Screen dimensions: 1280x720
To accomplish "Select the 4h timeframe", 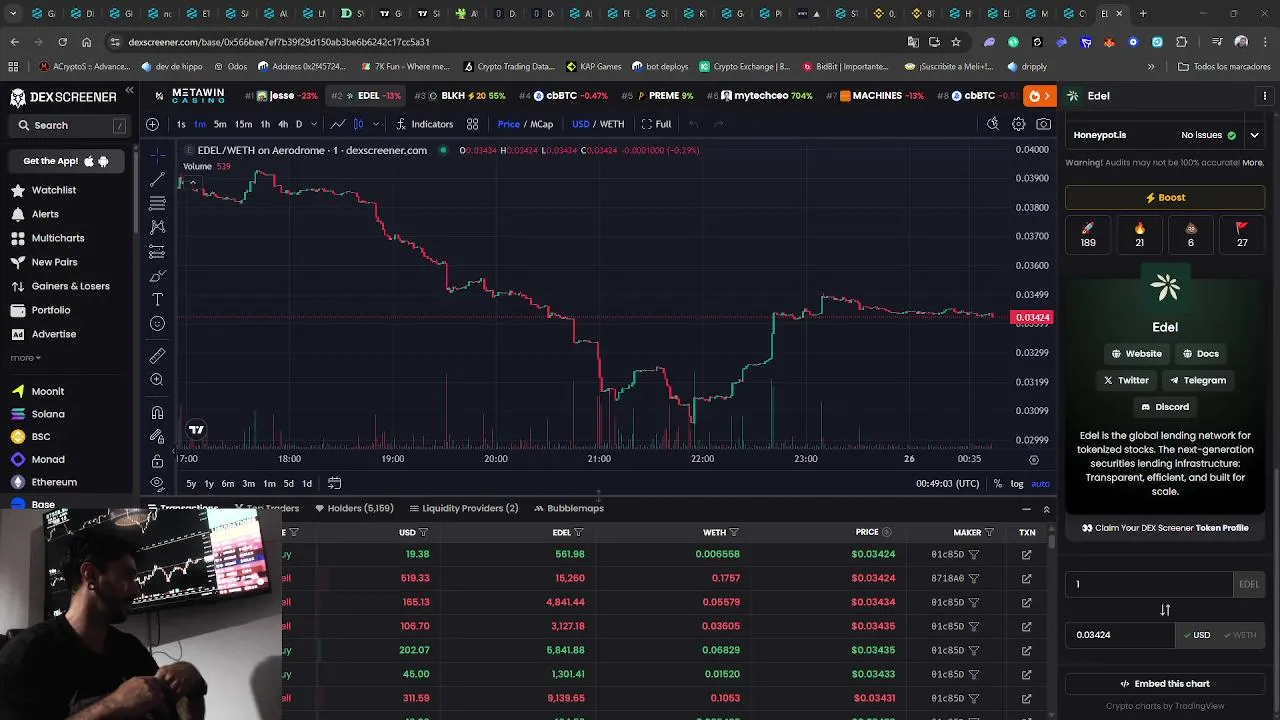I will (283, 124).
